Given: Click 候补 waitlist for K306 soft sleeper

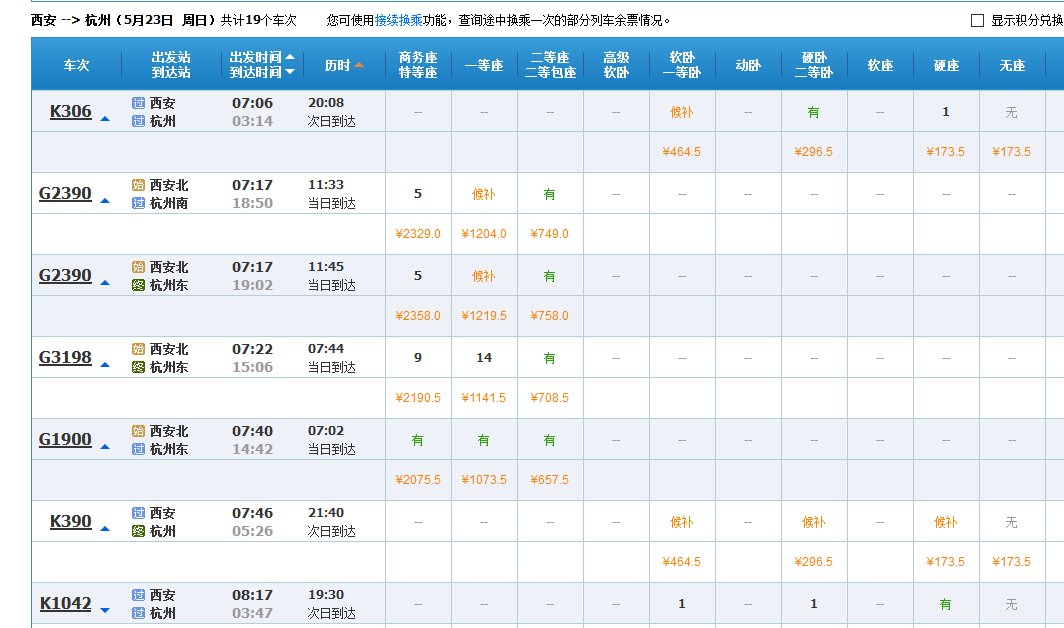Looking at the screenshot, I should (681, 111).
